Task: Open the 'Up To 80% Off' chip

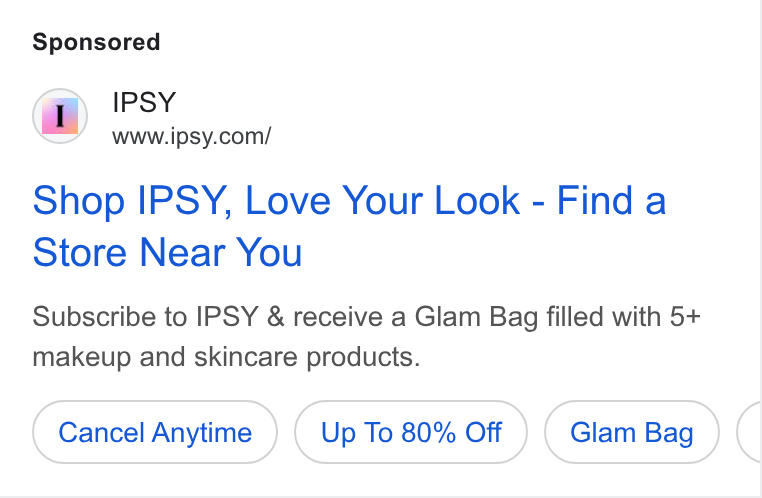Action: coord(411,432)
